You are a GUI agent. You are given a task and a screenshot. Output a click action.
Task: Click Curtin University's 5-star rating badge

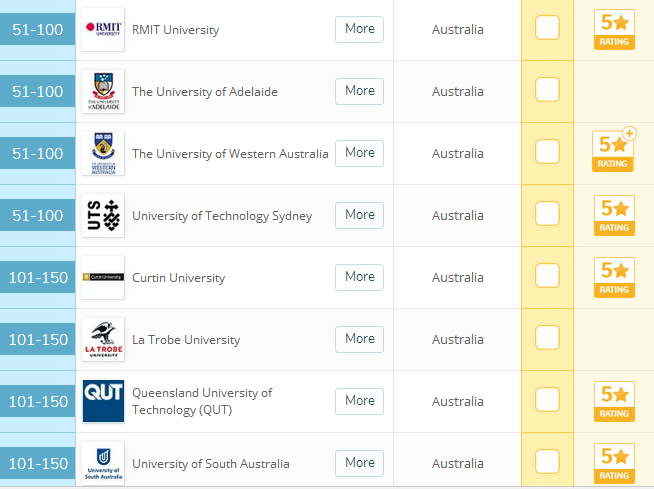[x=614, y=277]
